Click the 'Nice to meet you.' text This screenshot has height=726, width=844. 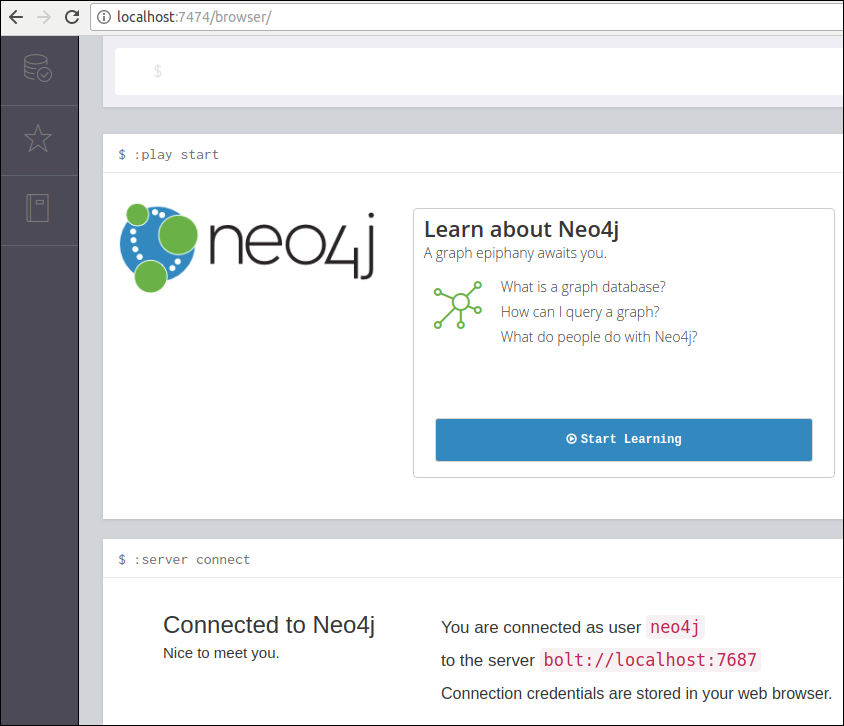pyautogui.click(x=221, y=653)
